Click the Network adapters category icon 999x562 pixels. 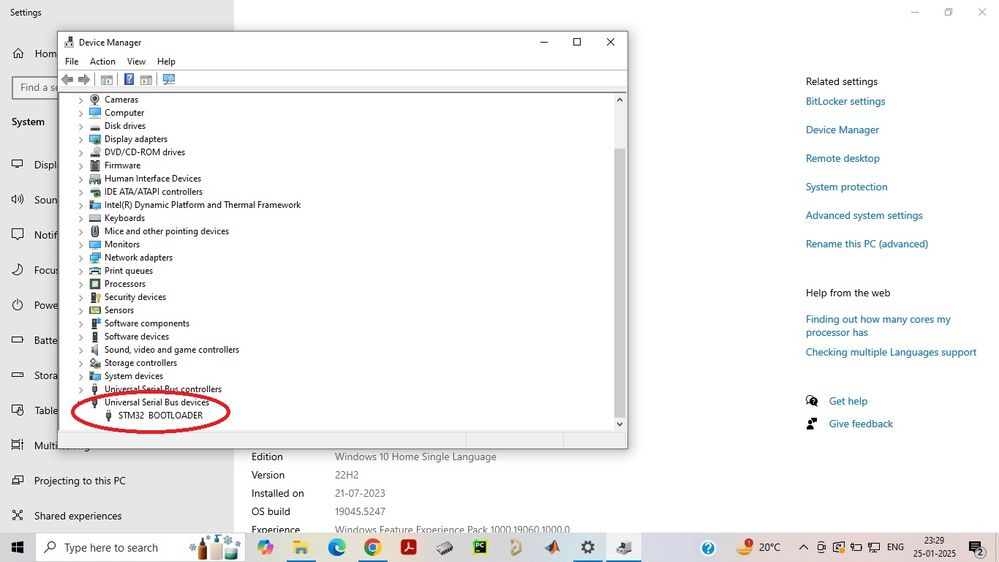95,257
